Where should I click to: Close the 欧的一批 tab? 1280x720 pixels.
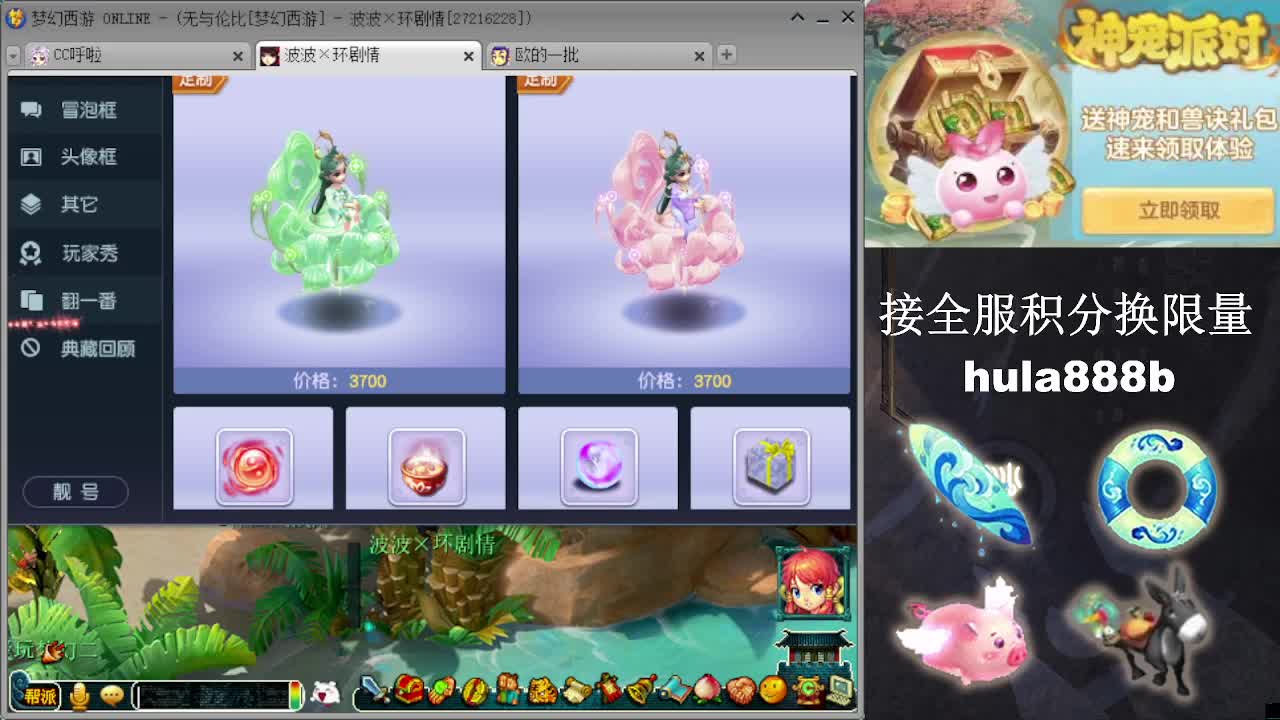[x=700, y=56]
